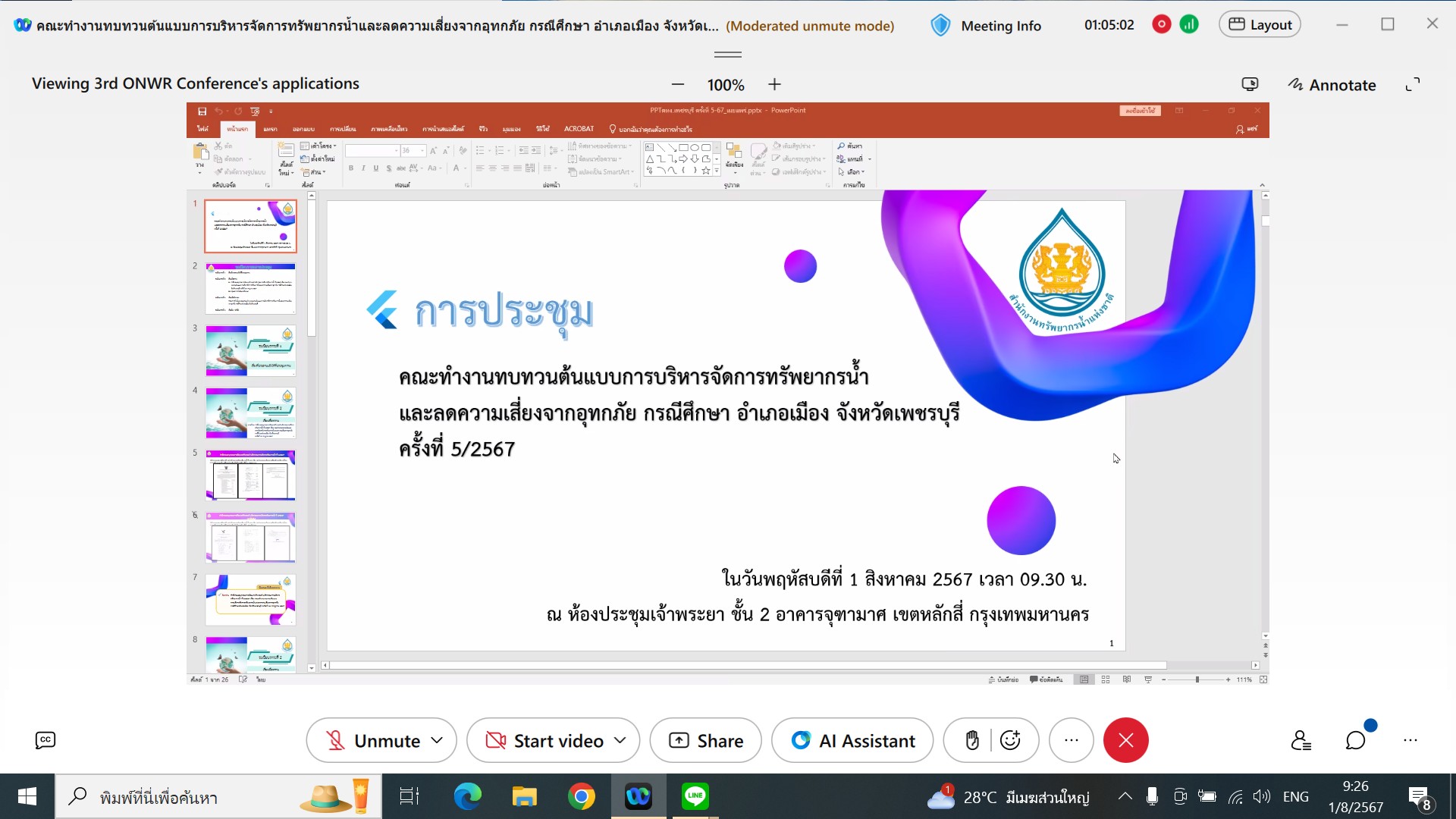
Task: Click the Webex logo in title bar
Action: [x=23, y=25]
